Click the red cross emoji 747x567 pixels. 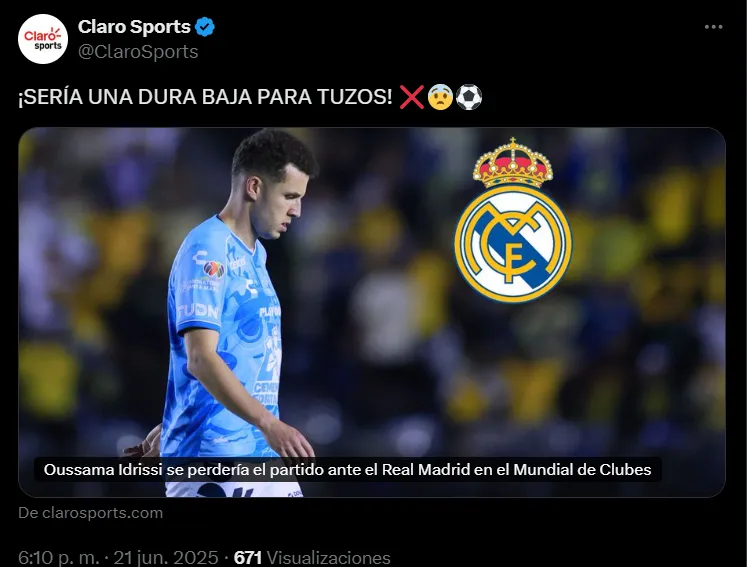412,97
